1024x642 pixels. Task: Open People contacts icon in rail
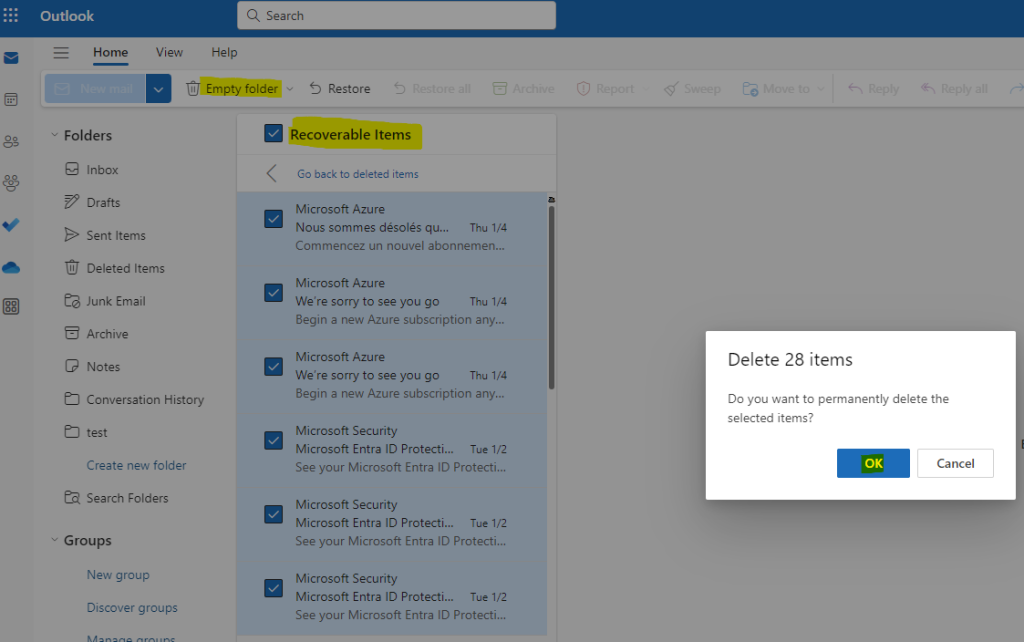point(11,141)
